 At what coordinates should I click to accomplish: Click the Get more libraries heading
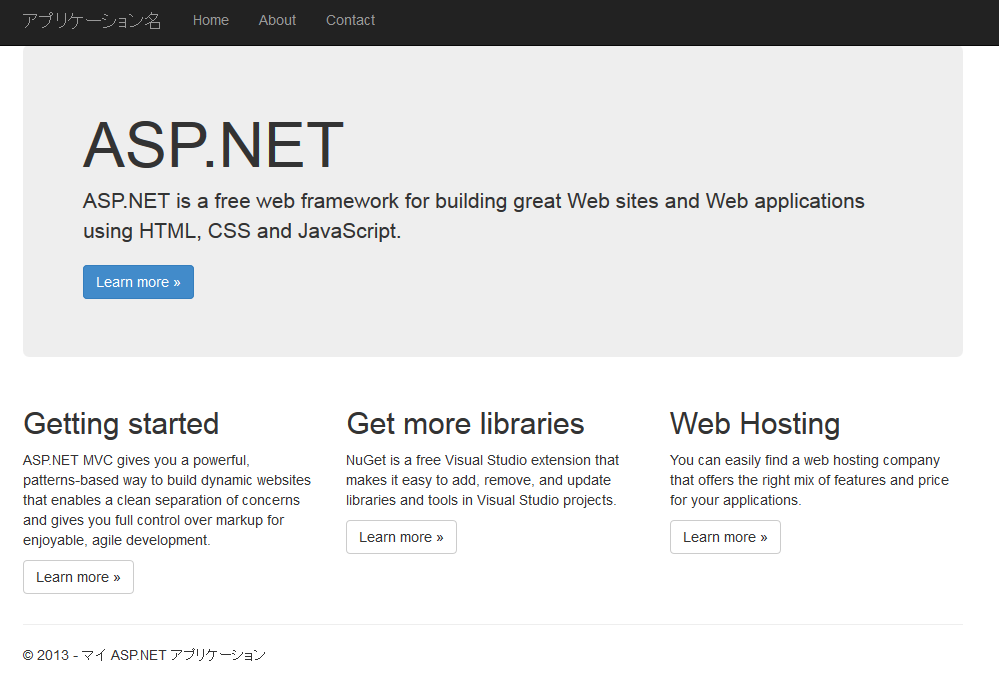tap(465, 424)
